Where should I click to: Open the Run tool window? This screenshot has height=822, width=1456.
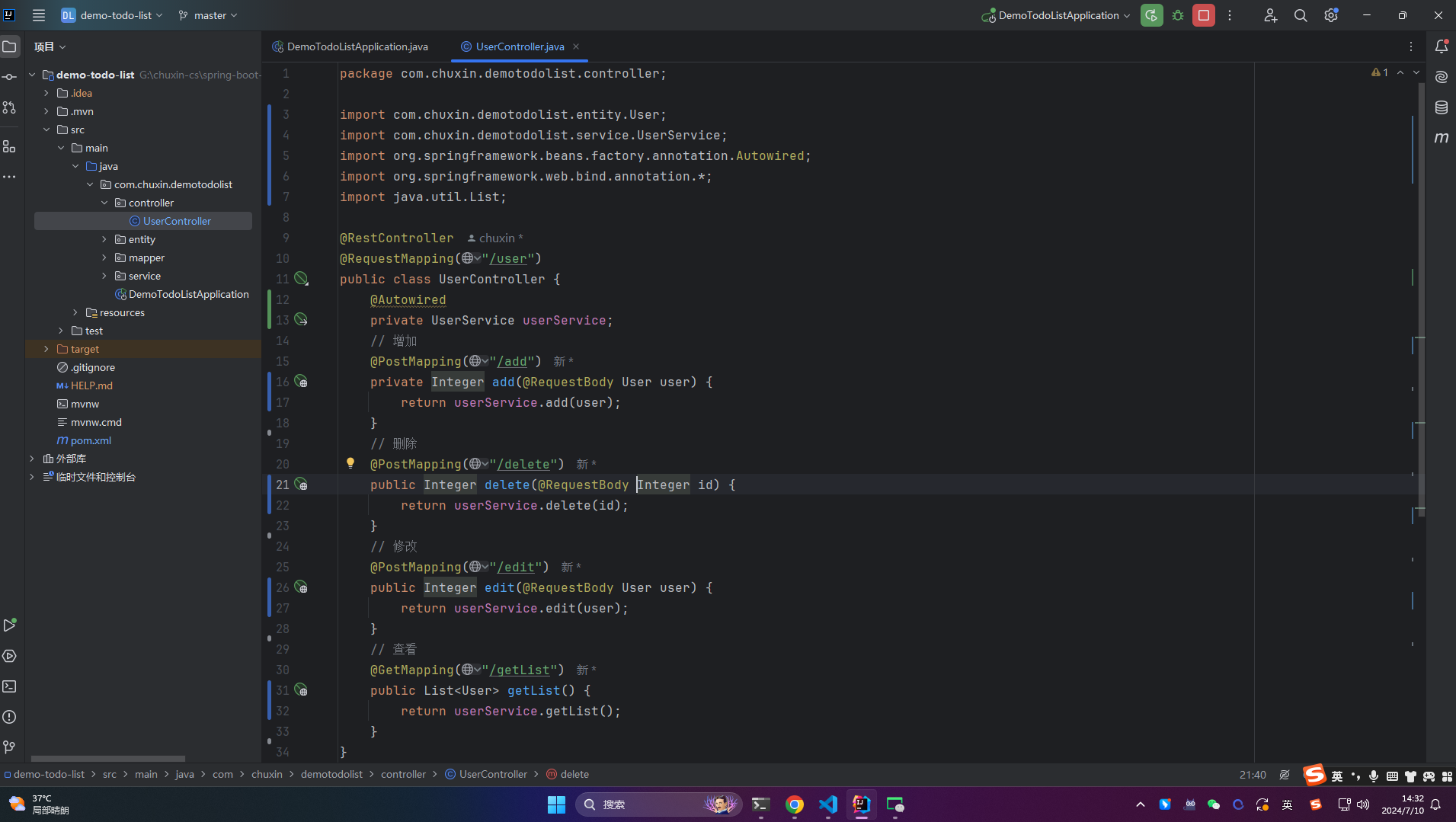[x=9, y=625]
